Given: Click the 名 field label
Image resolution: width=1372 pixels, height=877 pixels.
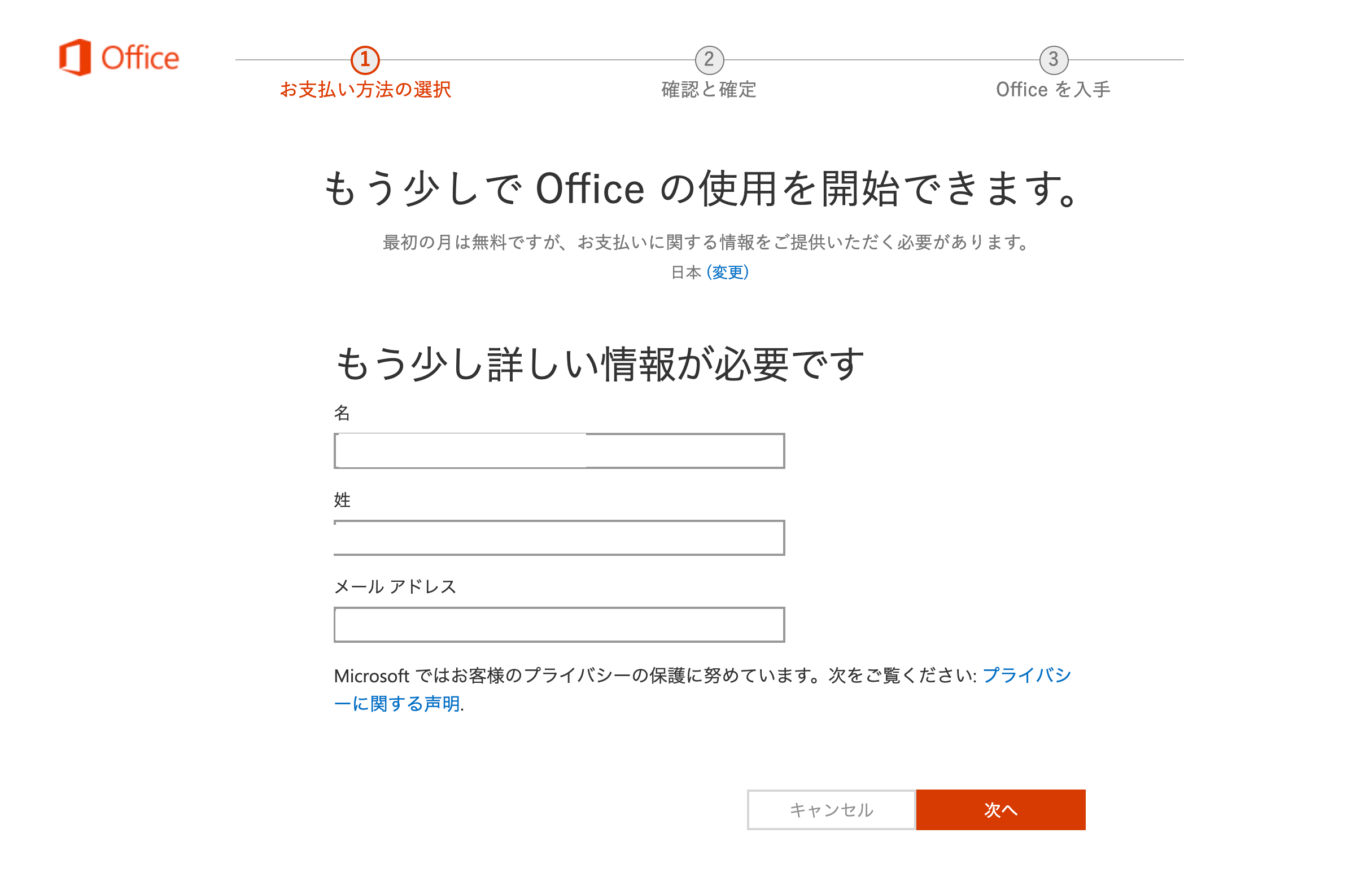Looking at the screenshot, I should (342, 413).
